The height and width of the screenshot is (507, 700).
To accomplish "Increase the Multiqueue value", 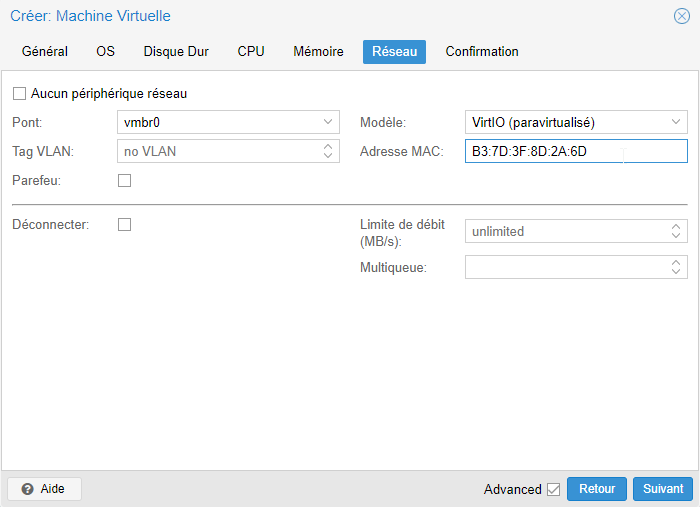I will pyautogui.click(x=675, y=263).
